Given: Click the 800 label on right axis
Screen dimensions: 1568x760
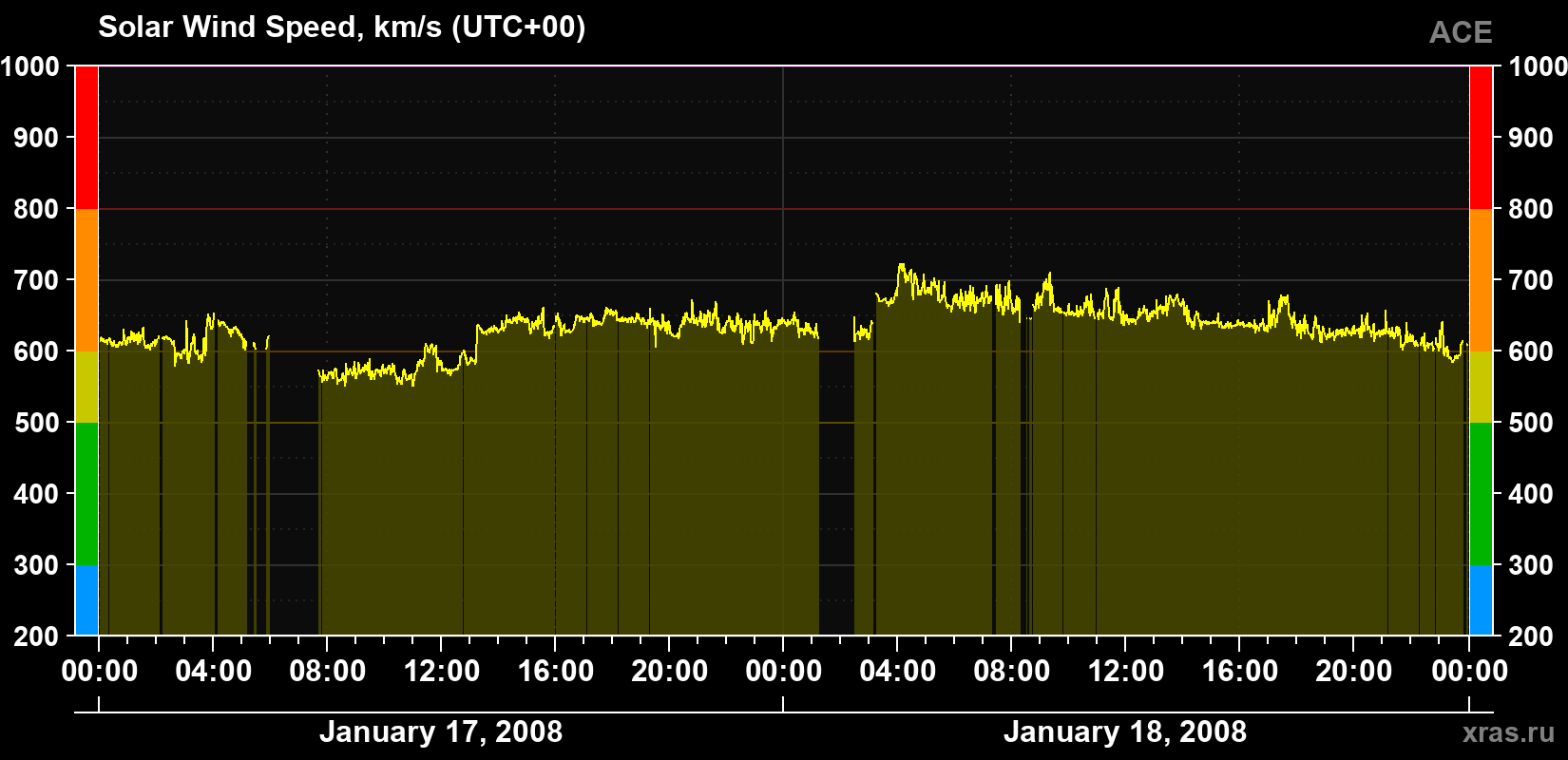Looking at the screenshot, I should (1530, 209).
